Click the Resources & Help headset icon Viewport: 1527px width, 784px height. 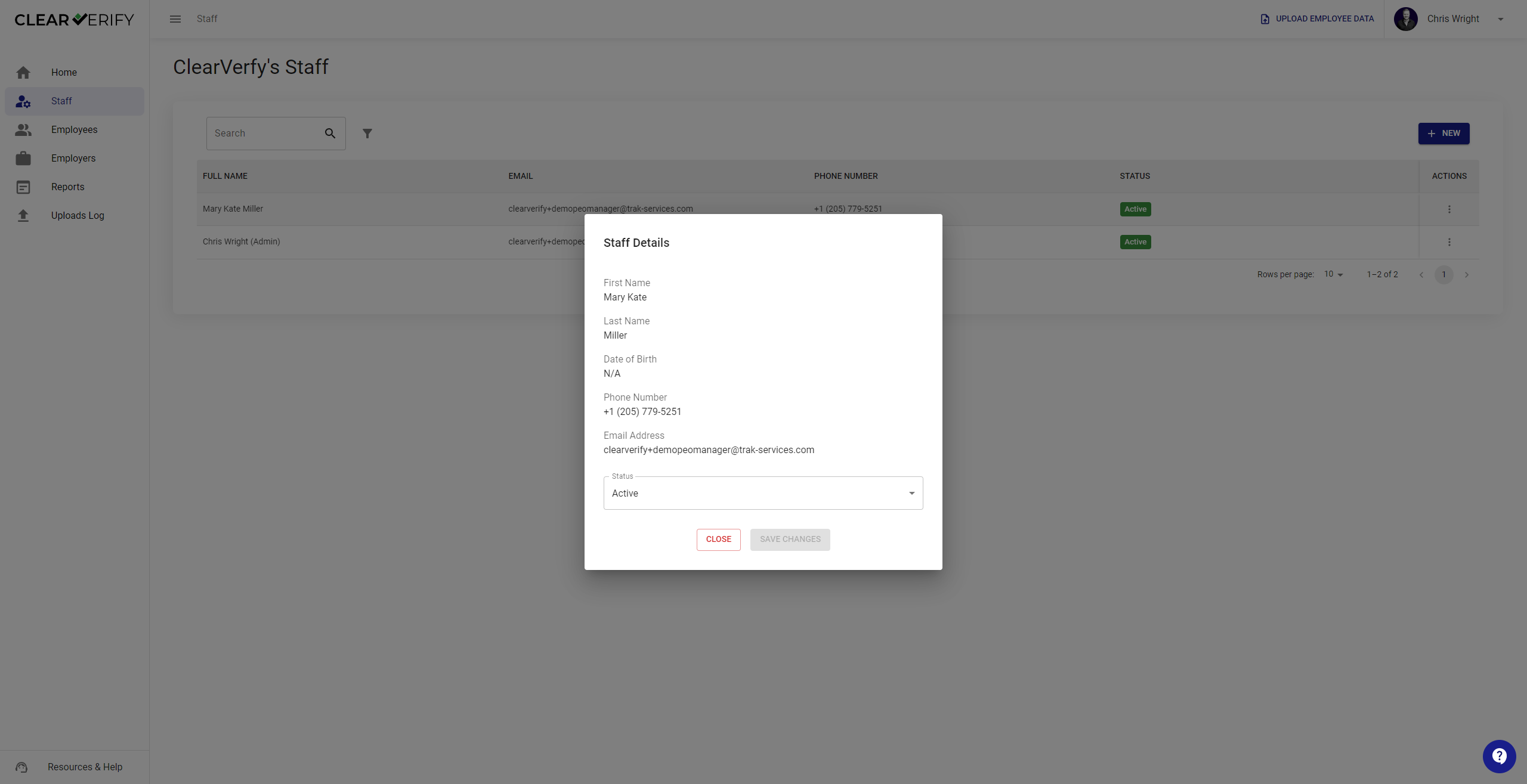[x=21, y=767]
